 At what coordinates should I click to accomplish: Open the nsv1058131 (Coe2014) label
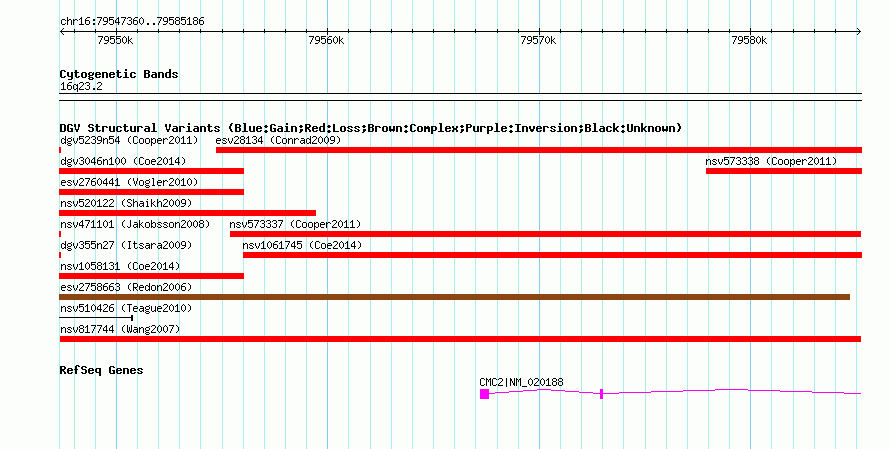[x=120, y=266]
